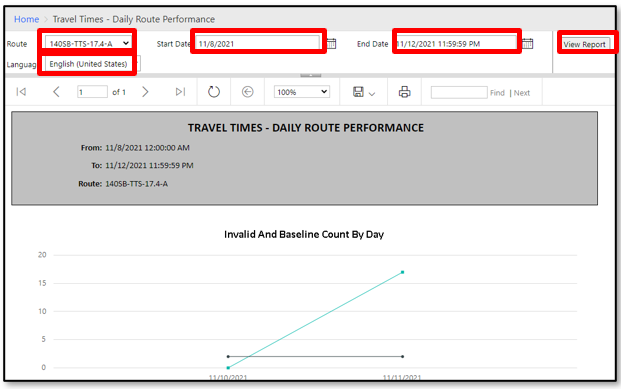This screenshot has width=621, height=389.
Task: Jump to the last report page
Action: [180, 92]
